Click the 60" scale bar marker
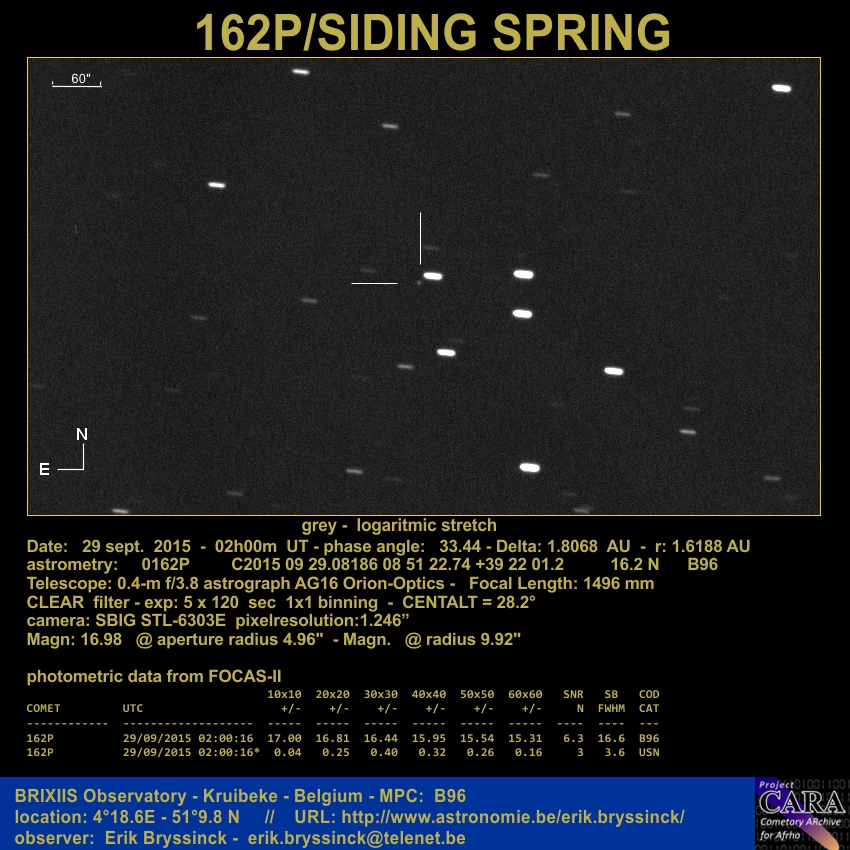The width and height of the screenshot is (850, 850). [x=77, y=81]
